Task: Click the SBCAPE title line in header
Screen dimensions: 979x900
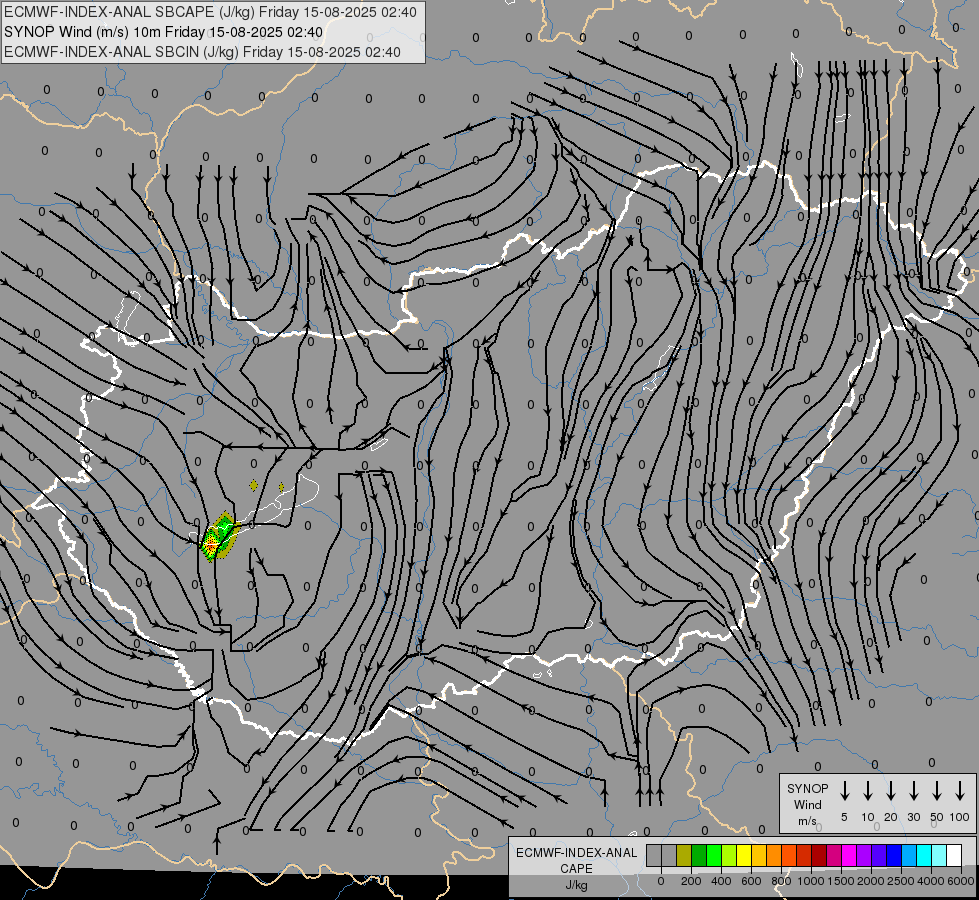Action: [210, 12]
